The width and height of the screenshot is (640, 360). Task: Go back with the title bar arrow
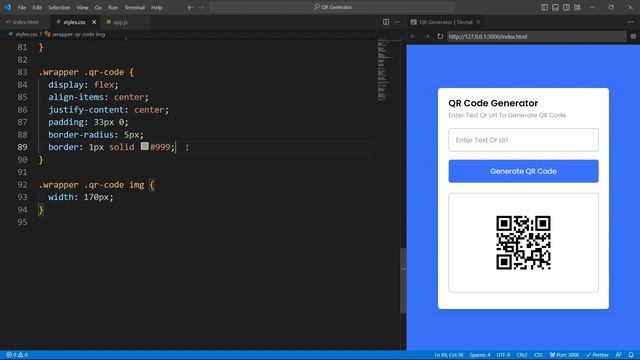(190, 7)
